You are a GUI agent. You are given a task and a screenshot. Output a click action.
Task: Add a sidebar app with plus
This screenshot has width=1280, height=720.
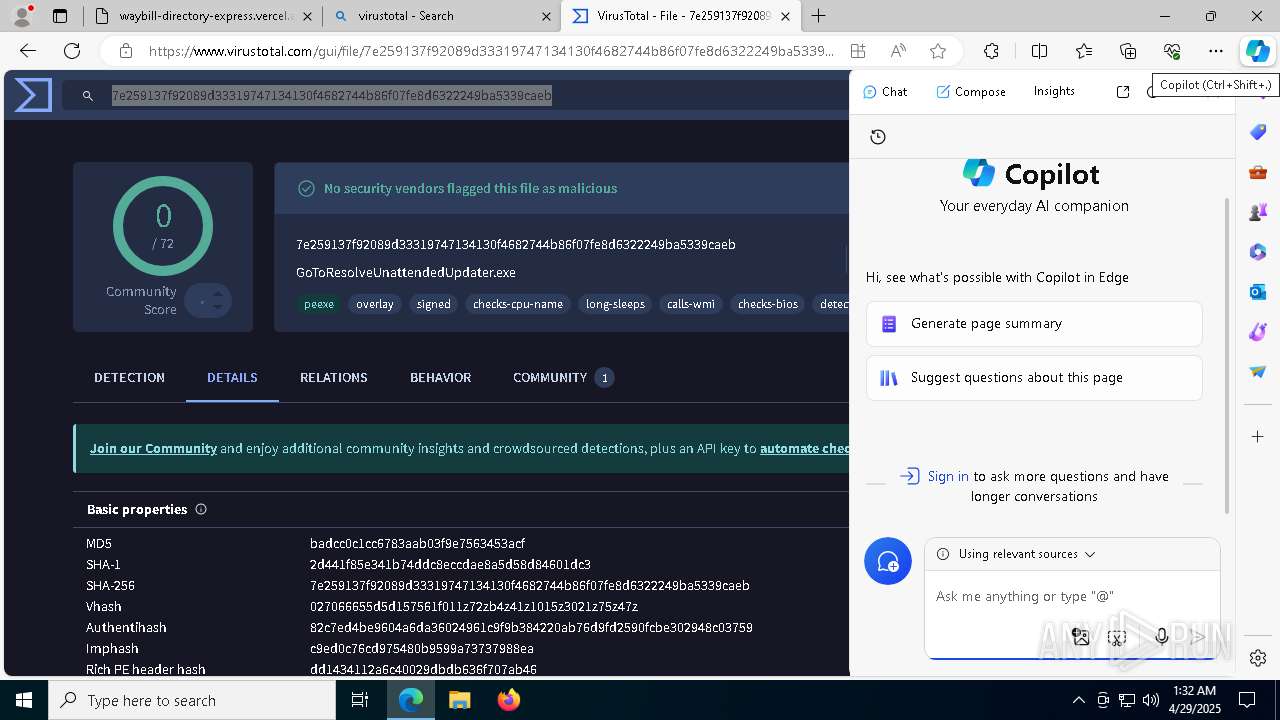1258,437
